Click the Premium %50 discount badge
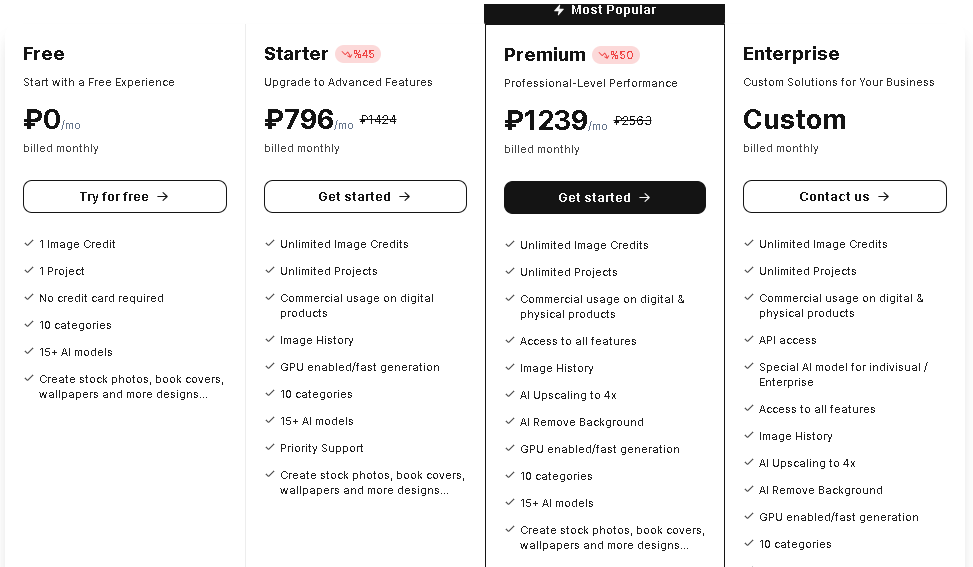973x567 pixels. (x=616, y=55)
